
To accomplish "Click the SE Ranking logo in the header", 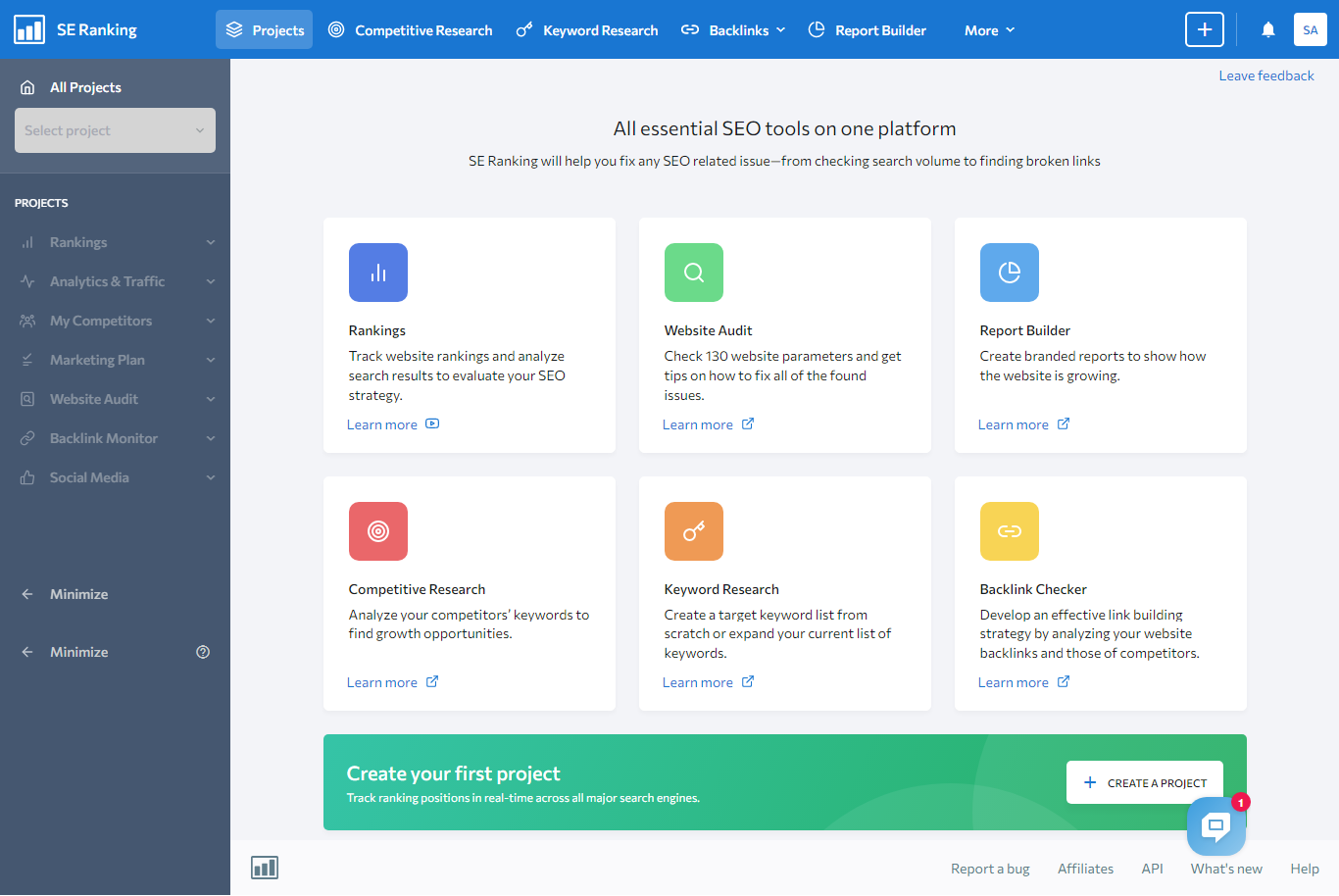I will (75, 29).
